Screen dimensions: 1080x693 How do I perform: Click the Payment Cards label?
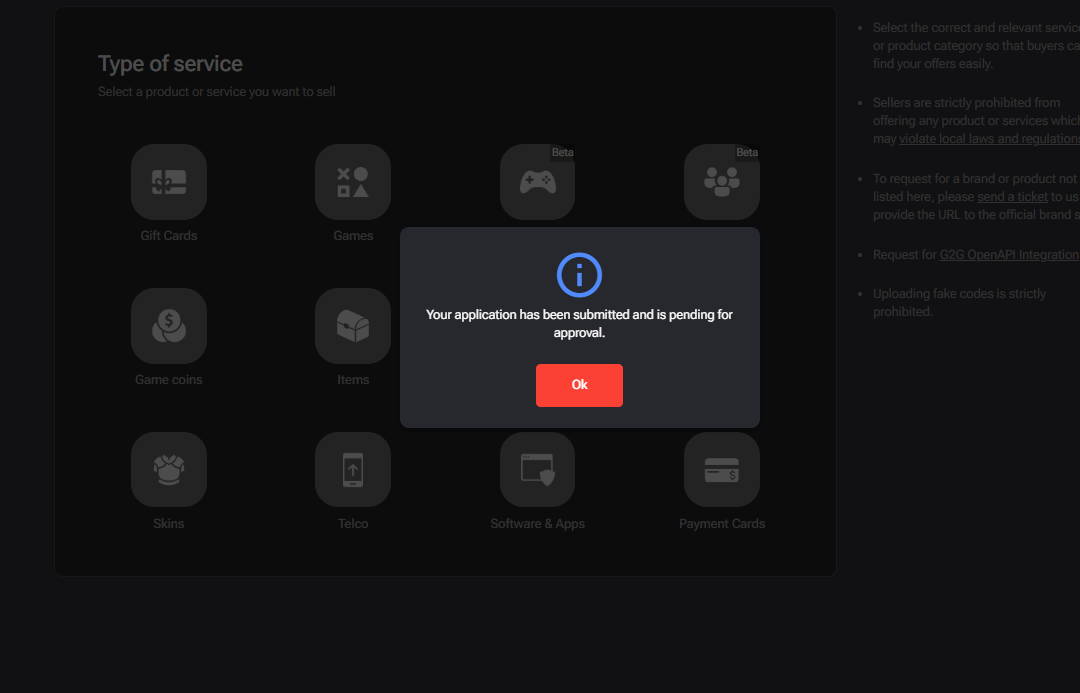pos(722,524)
